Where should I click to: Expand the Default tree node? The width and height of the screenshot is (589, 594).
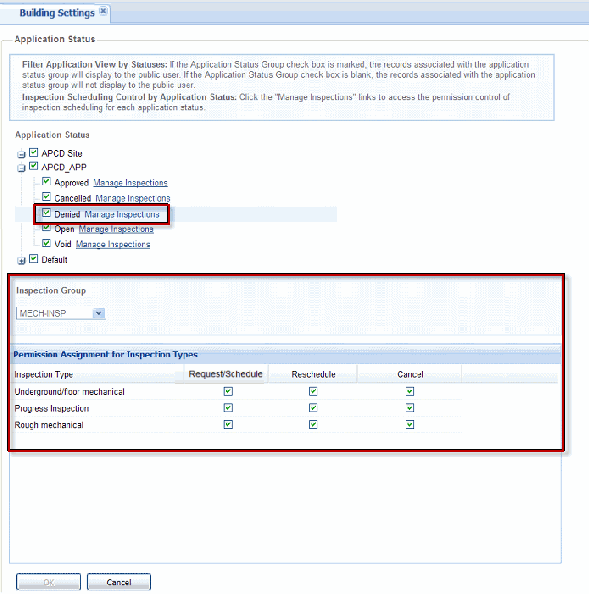21,261
